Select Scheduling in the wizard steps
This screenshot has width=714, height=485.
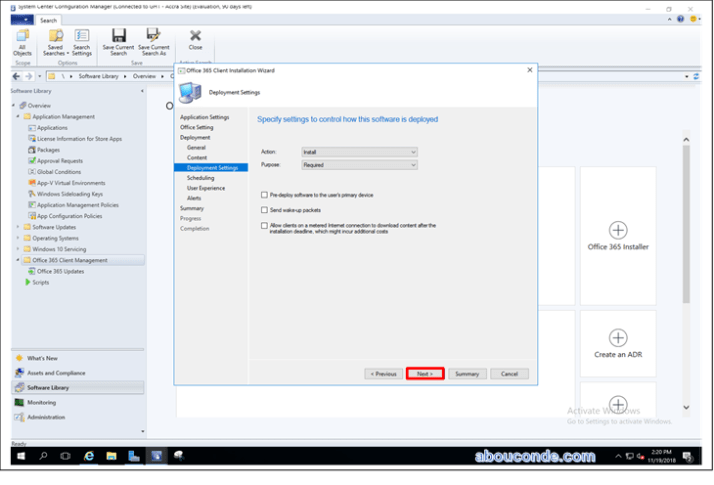point(201,178)
